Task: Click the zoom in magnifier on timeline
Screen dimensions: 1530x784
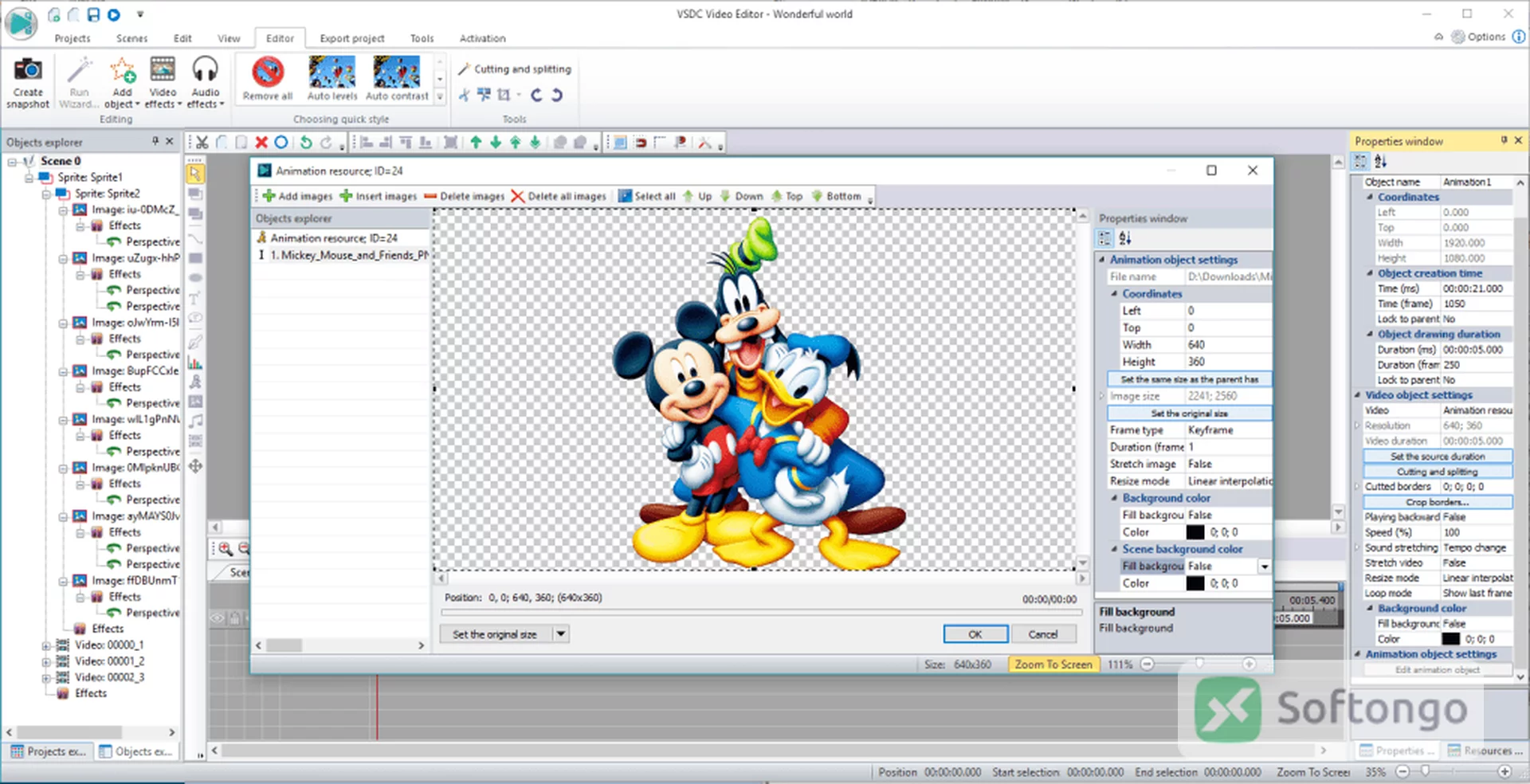Action: (226, 549)
